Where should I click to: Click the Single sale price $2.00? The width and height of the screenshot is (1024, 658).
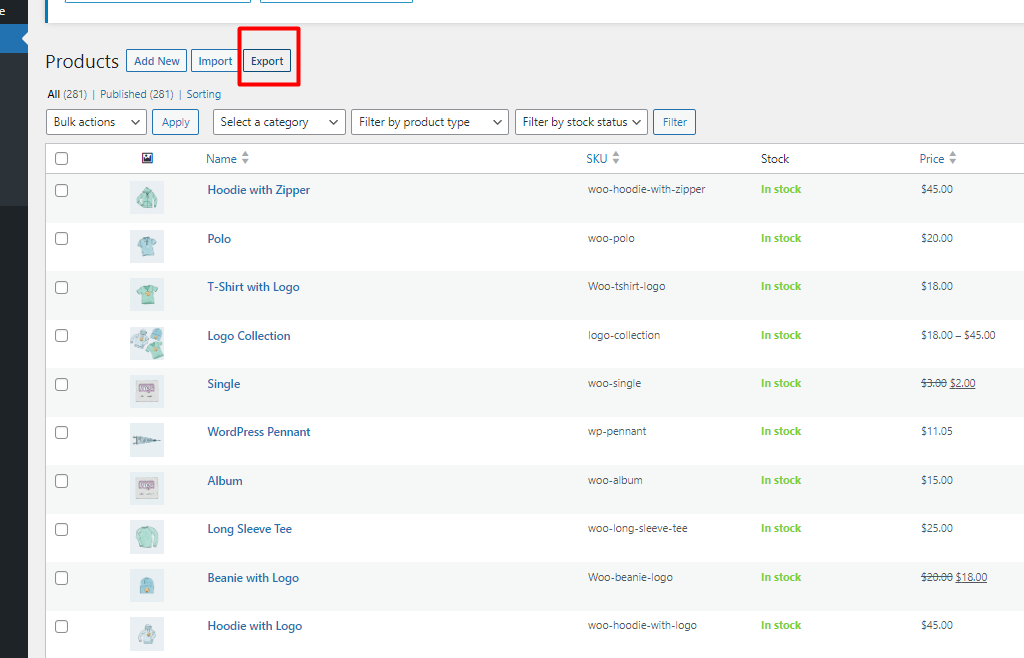[x=963, y=383]
